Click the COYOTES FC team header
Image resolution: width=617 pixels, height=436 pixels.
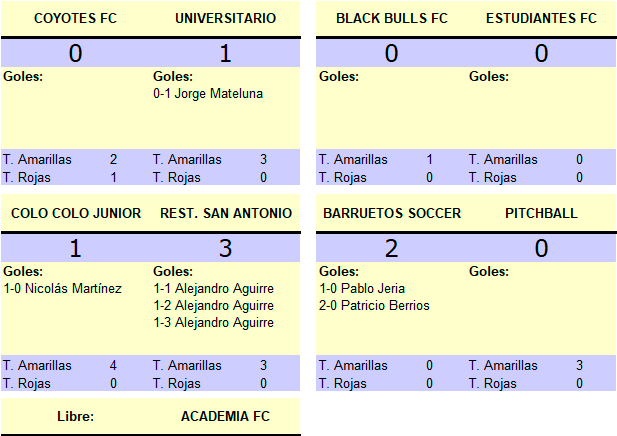[x=76, y=18]
